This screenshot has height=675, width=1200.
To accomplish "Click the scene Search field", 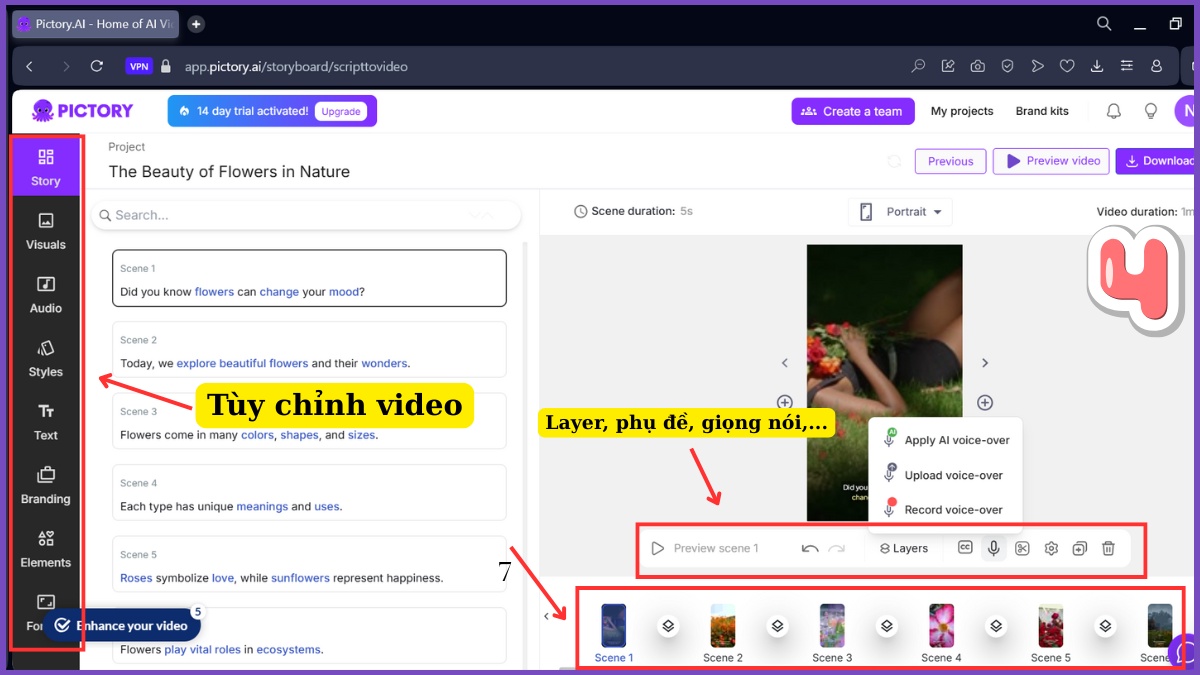I will tap(306, 215).
